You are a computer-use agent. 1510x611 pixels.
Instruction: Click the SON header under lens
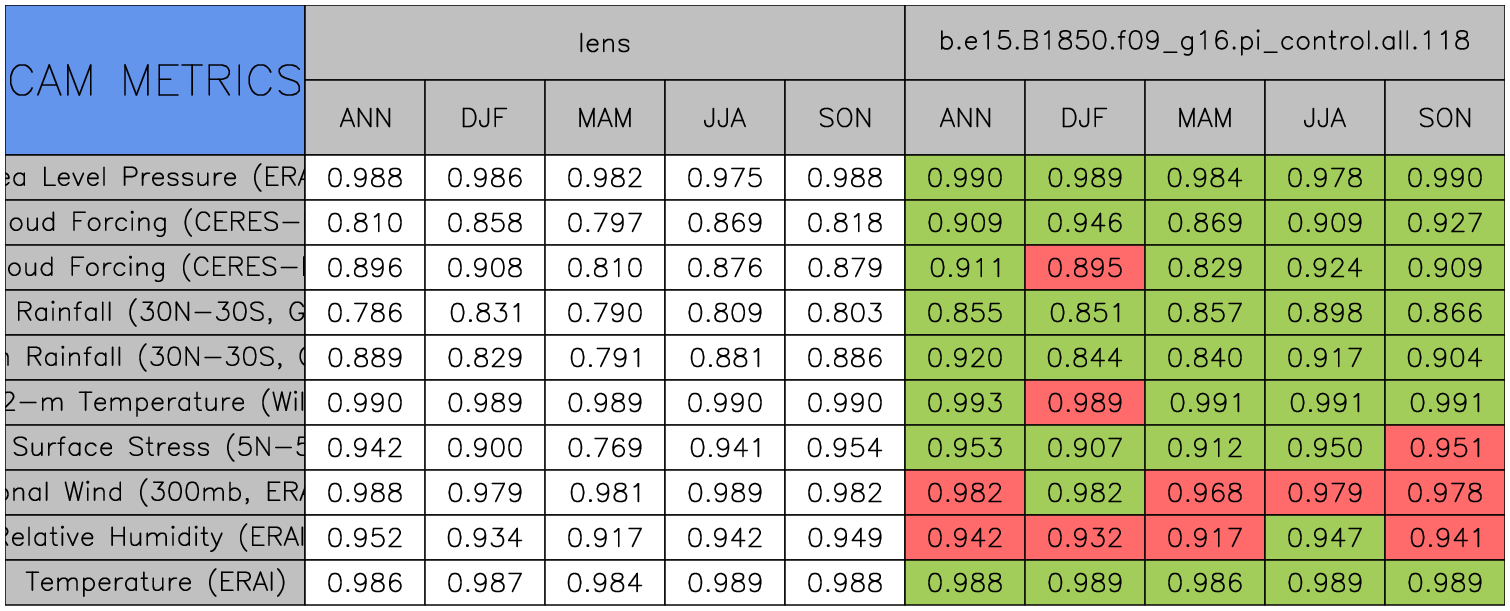click(x=845, y=118)
